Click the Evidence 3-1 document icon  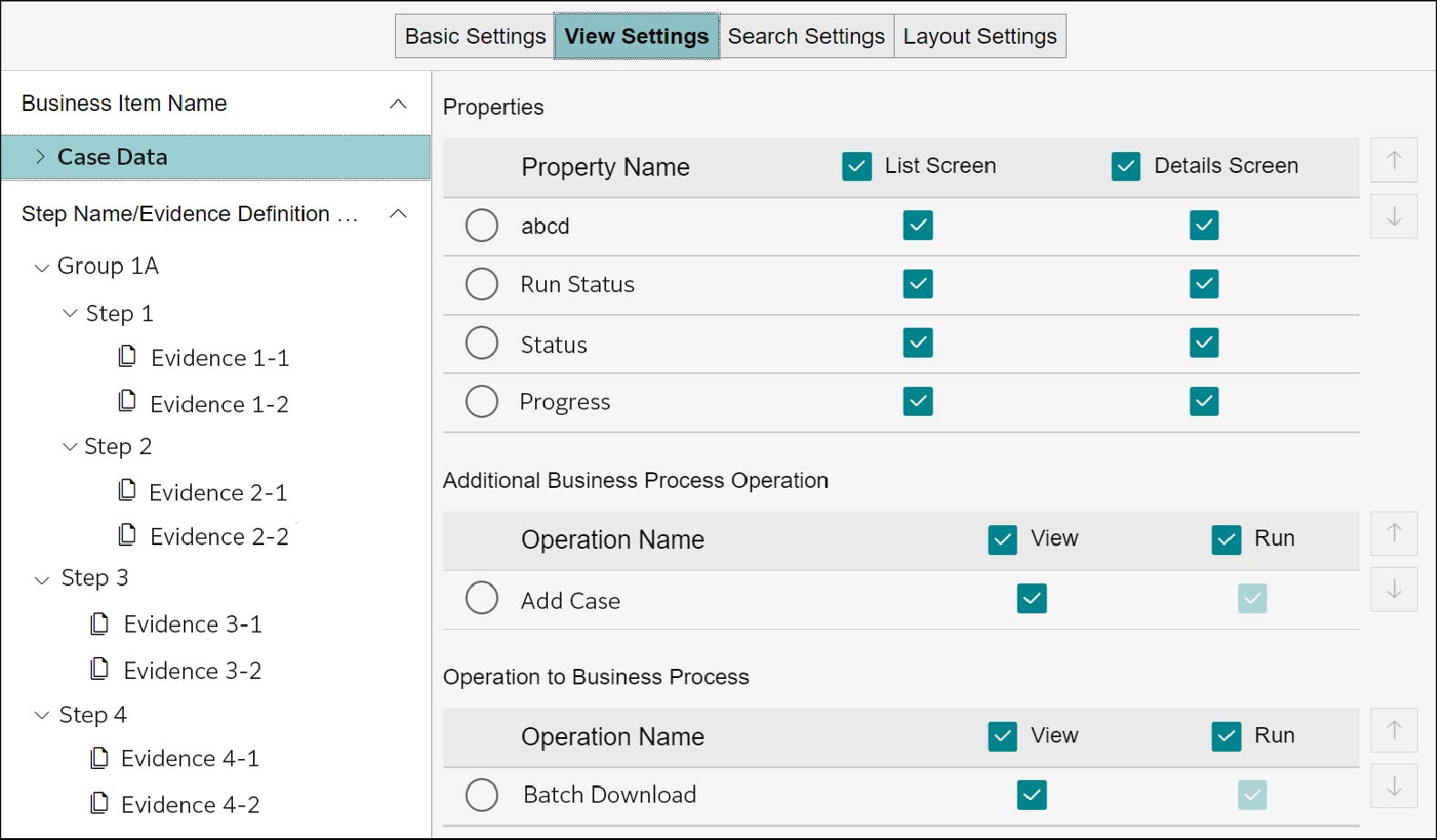pos(100,623)
